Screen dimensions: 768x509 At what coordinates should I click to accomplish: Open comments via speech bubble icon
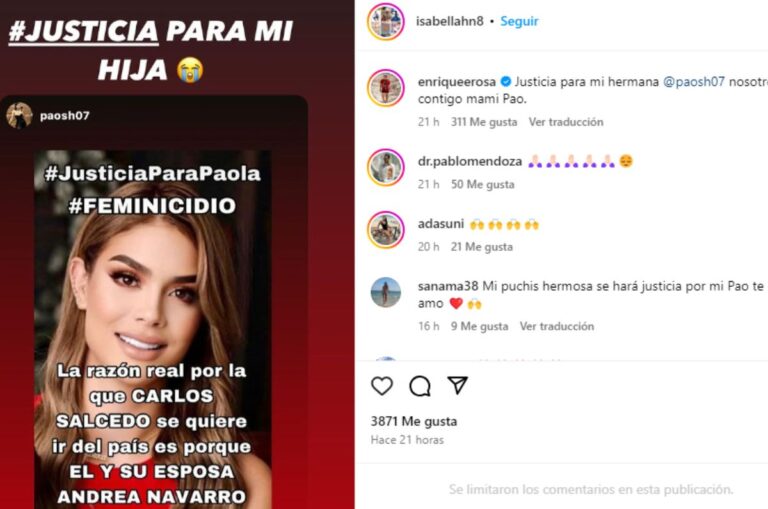pyautogui.click(x=420, y=386)
